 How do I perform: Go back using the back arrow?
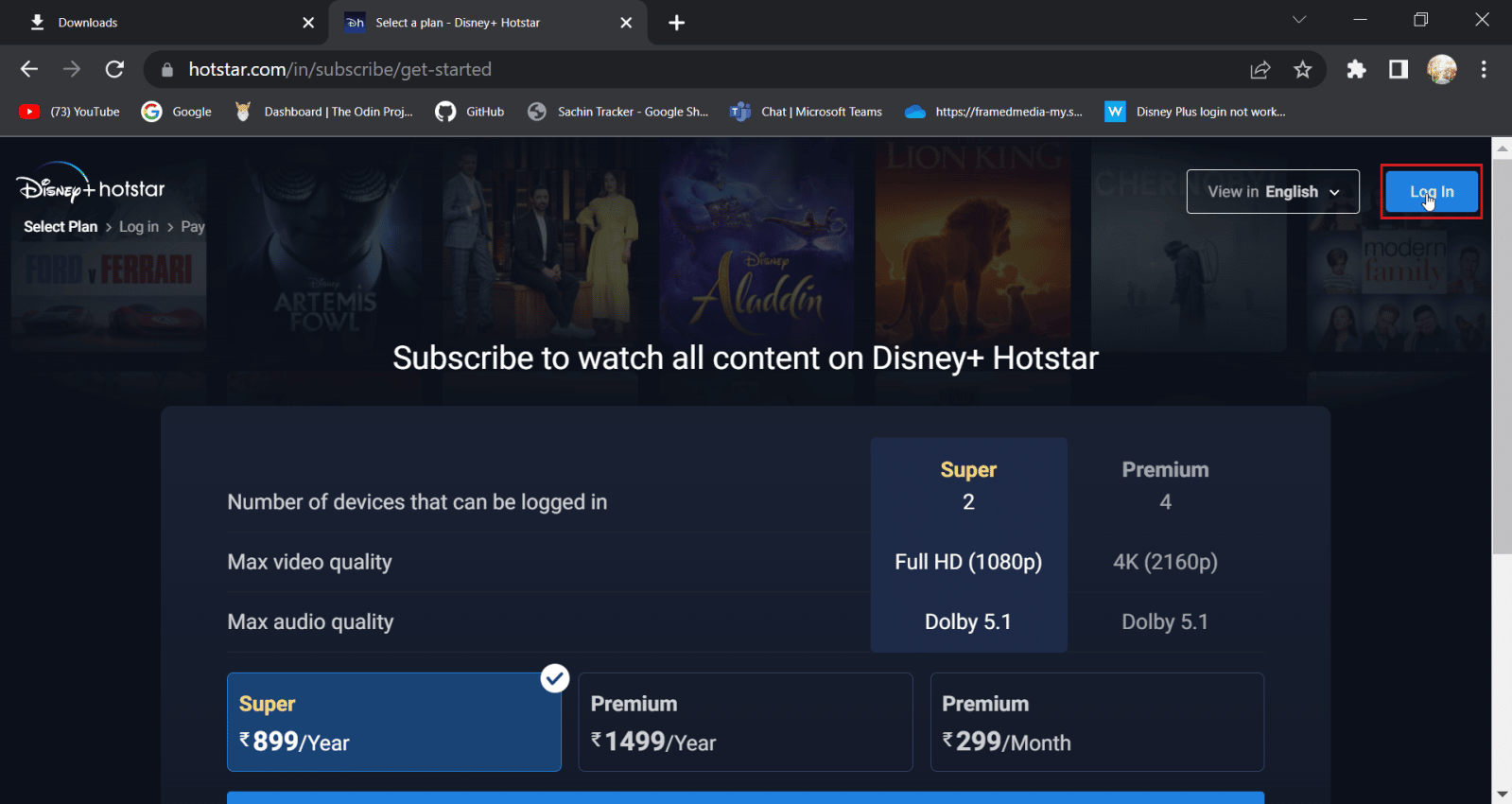point(29,69)
